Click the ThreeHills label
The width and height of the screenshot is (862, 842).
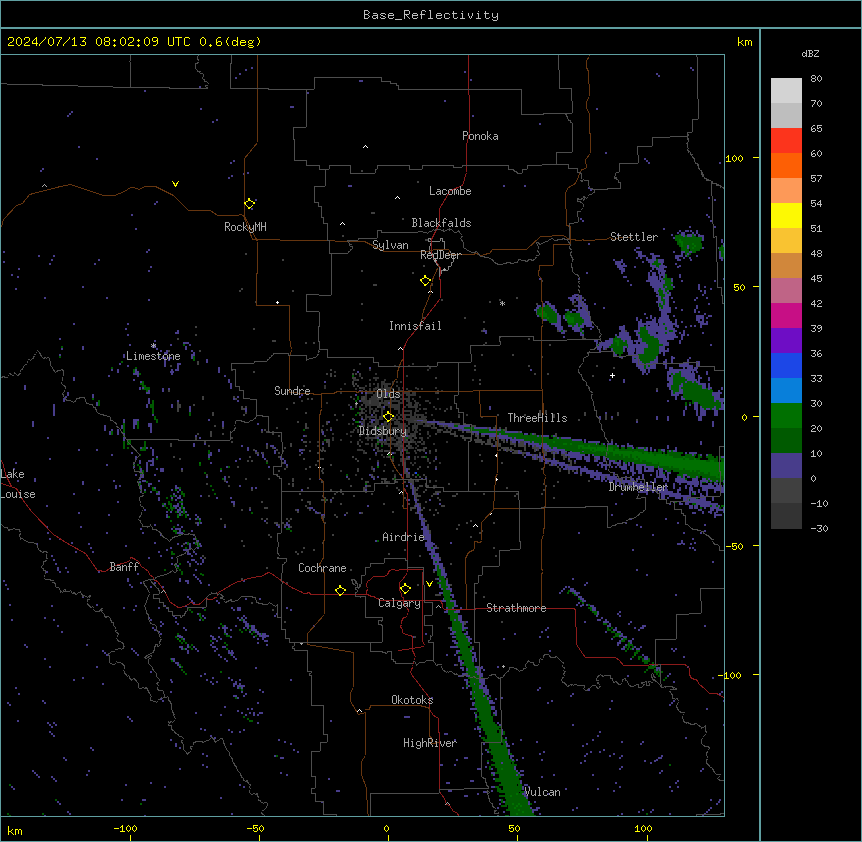(537, 418)
